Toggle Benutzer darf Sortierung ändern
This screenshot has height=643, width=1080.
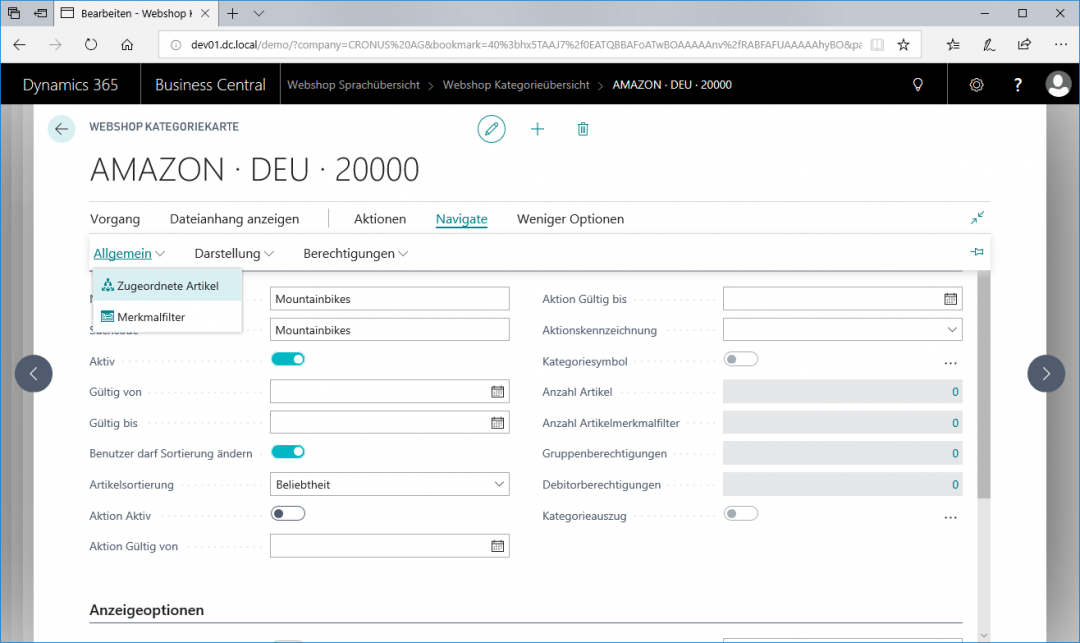tap(288, 452)
